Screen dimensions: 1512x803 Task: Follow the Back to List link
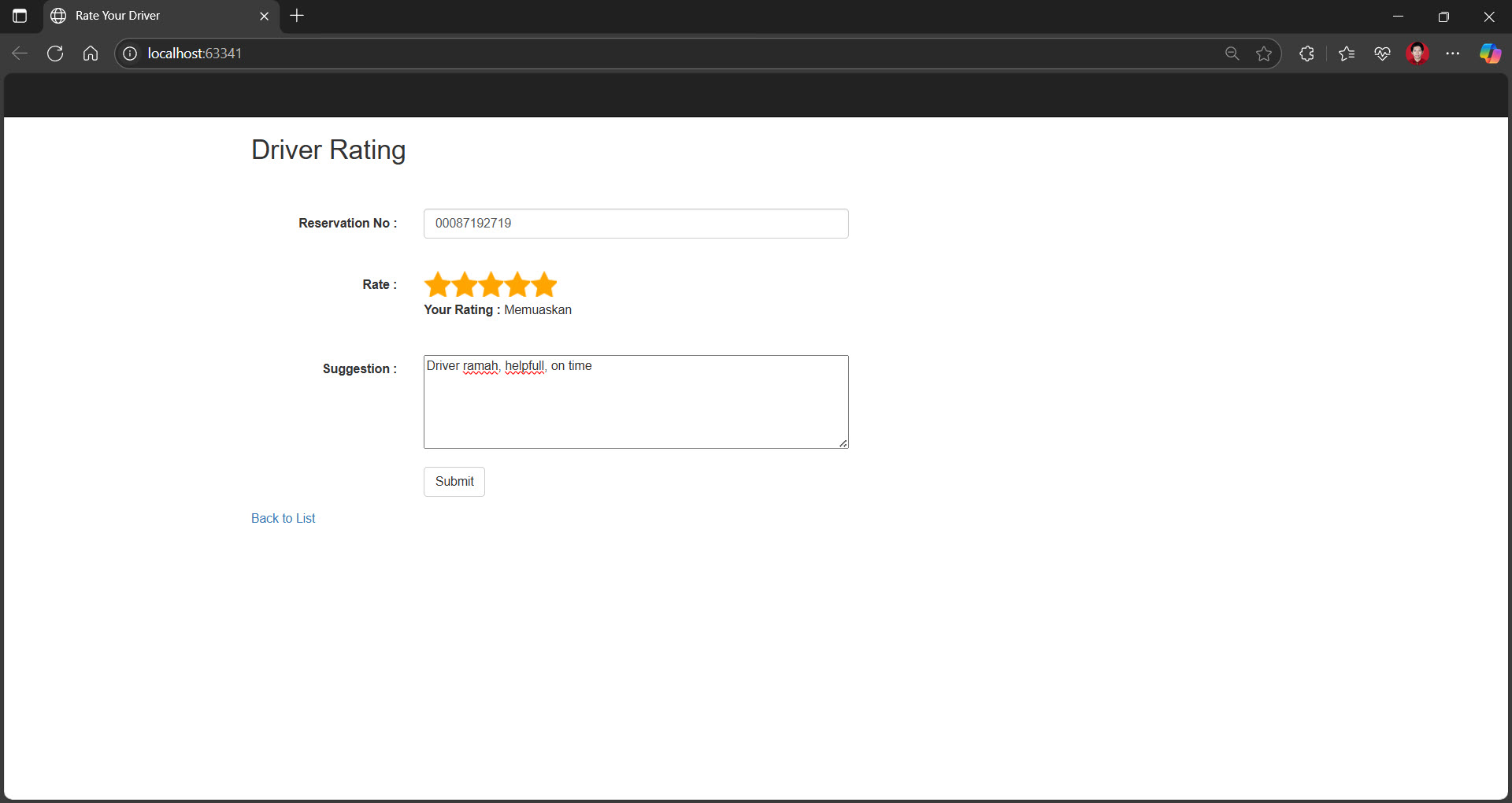click(x=283, y=518)
